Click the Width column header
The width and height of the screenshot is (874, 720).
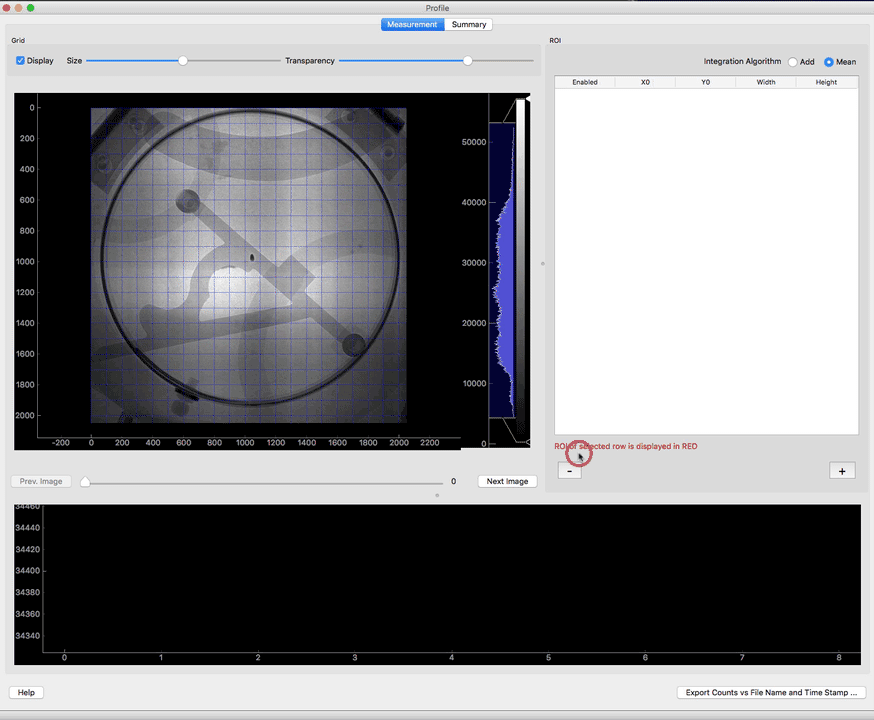click(766, 82)
